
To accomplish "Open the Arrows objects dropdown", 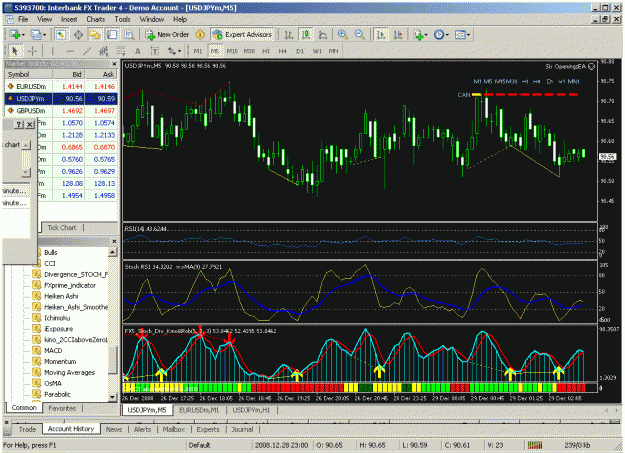I will (x=174, y=51).
